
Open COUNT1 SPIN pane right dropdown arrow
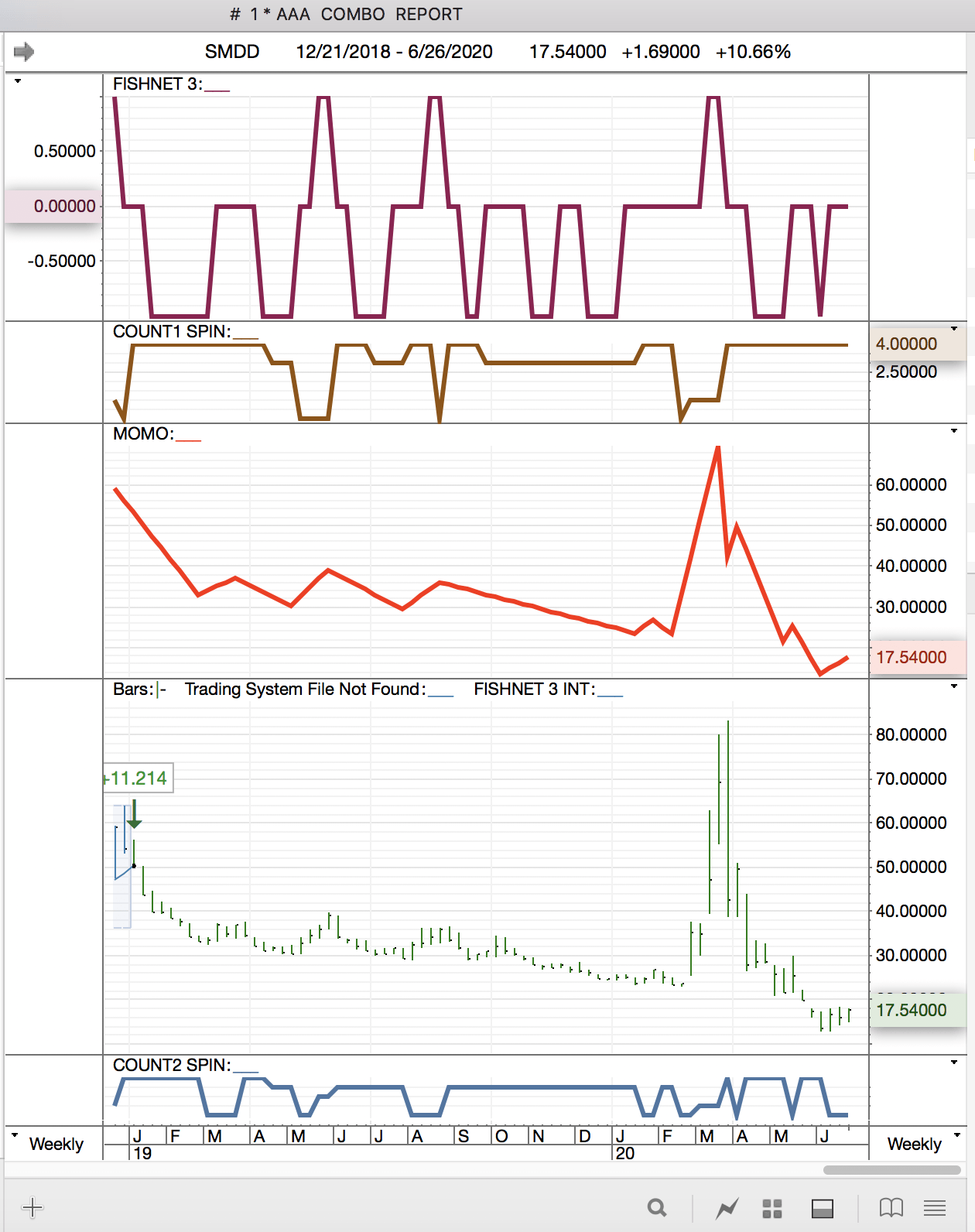coord(954,329)
